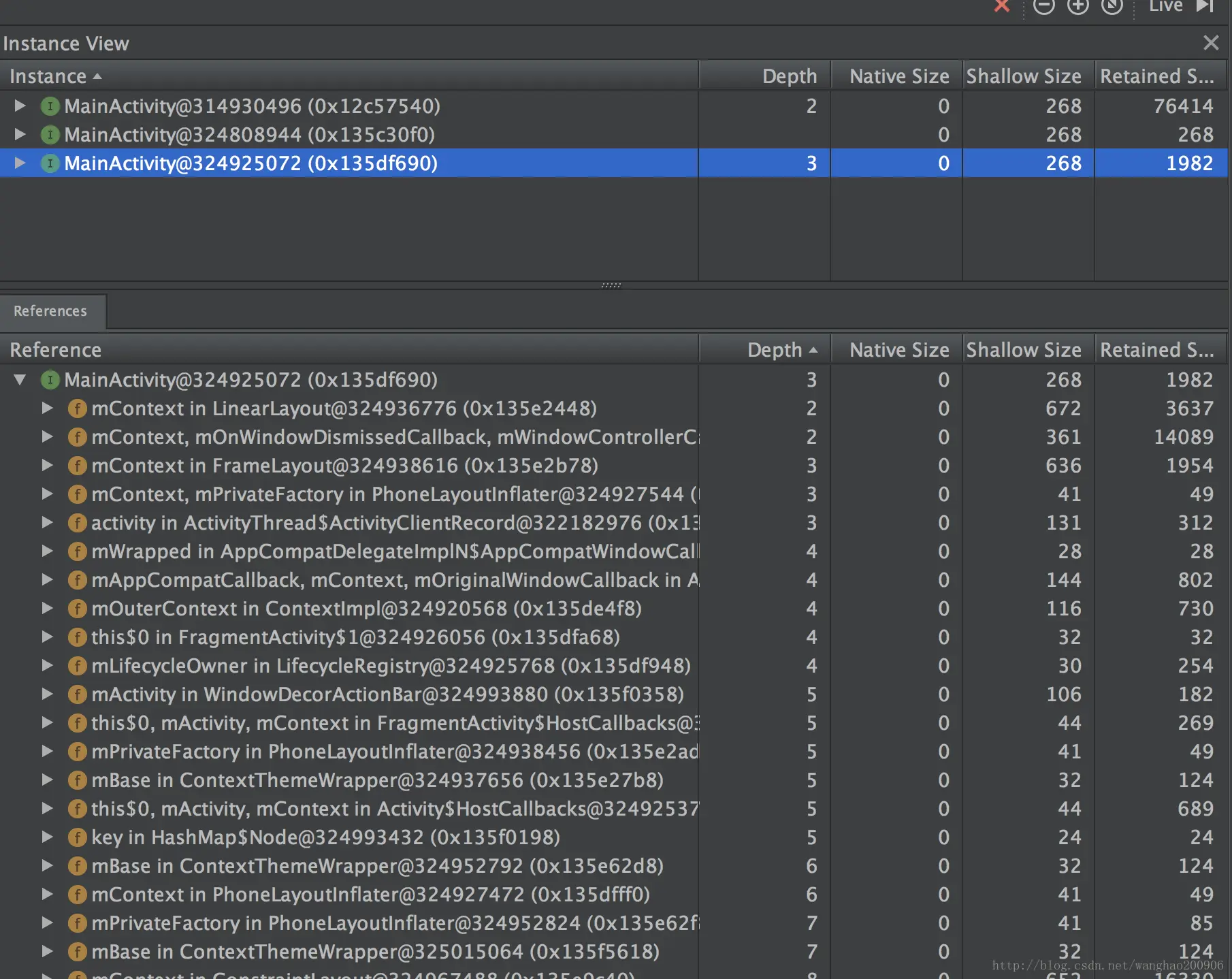Click the Reference column header
1232x979 pixels.
349,349
